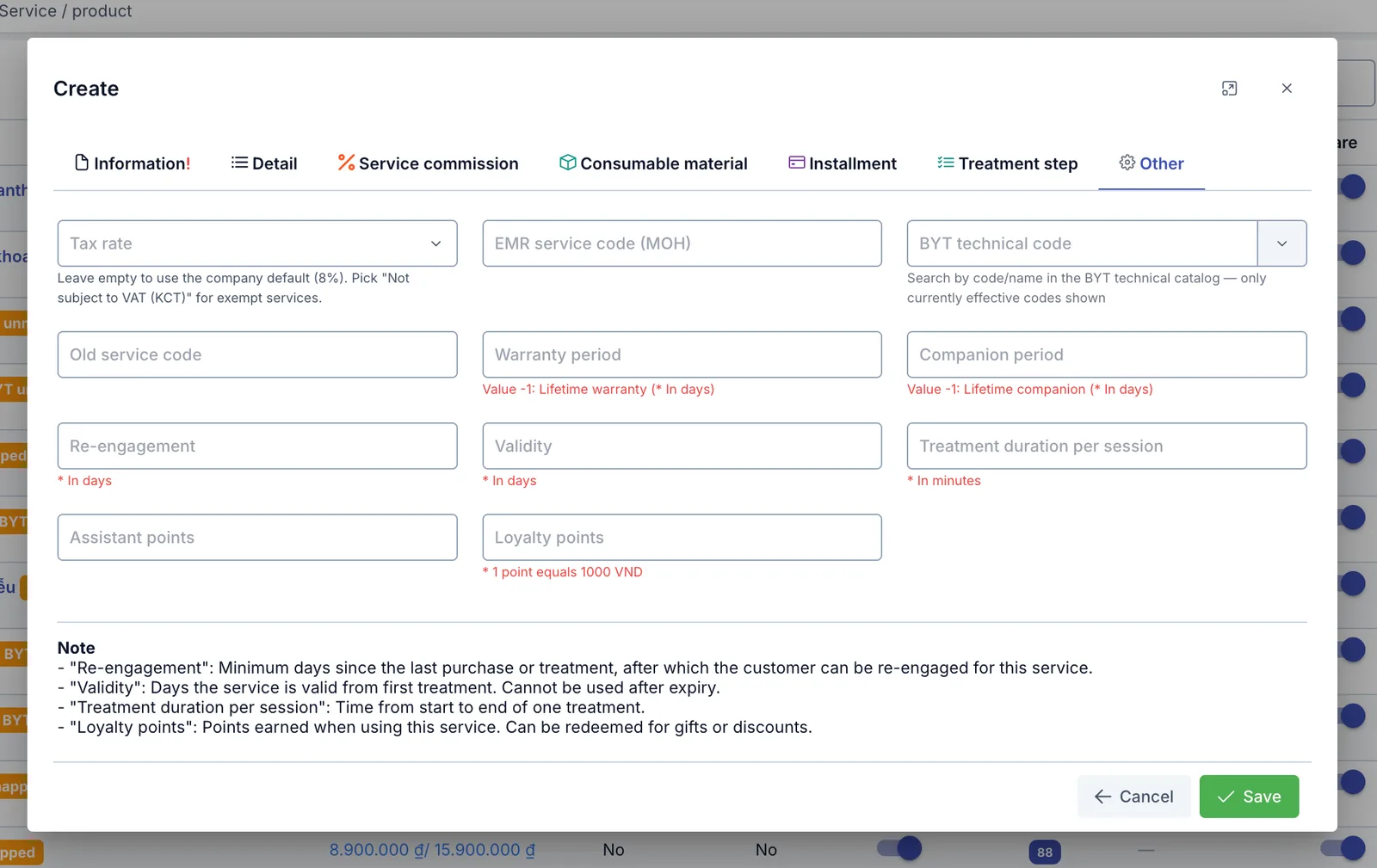Click the Other tab
1377x868 pixels.
1152,163
